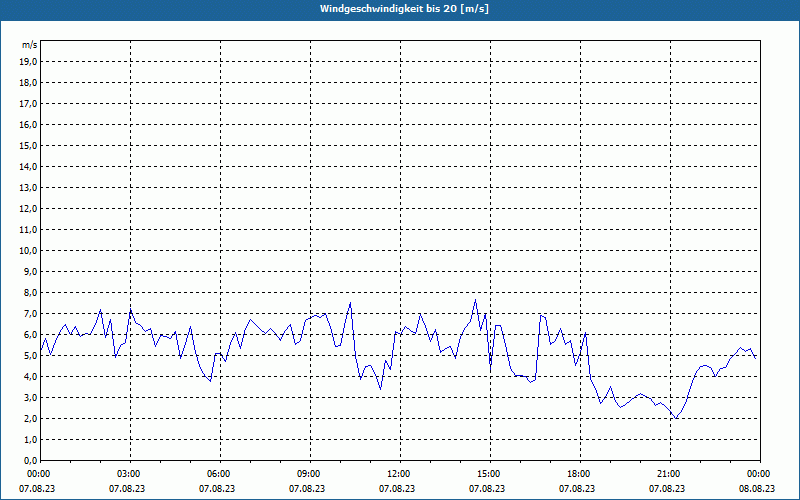Viewport: 800px width, 500px height.
Task: Select the 3,0 y-axis label
Action: pyautogui.click(x=31, y=397)
